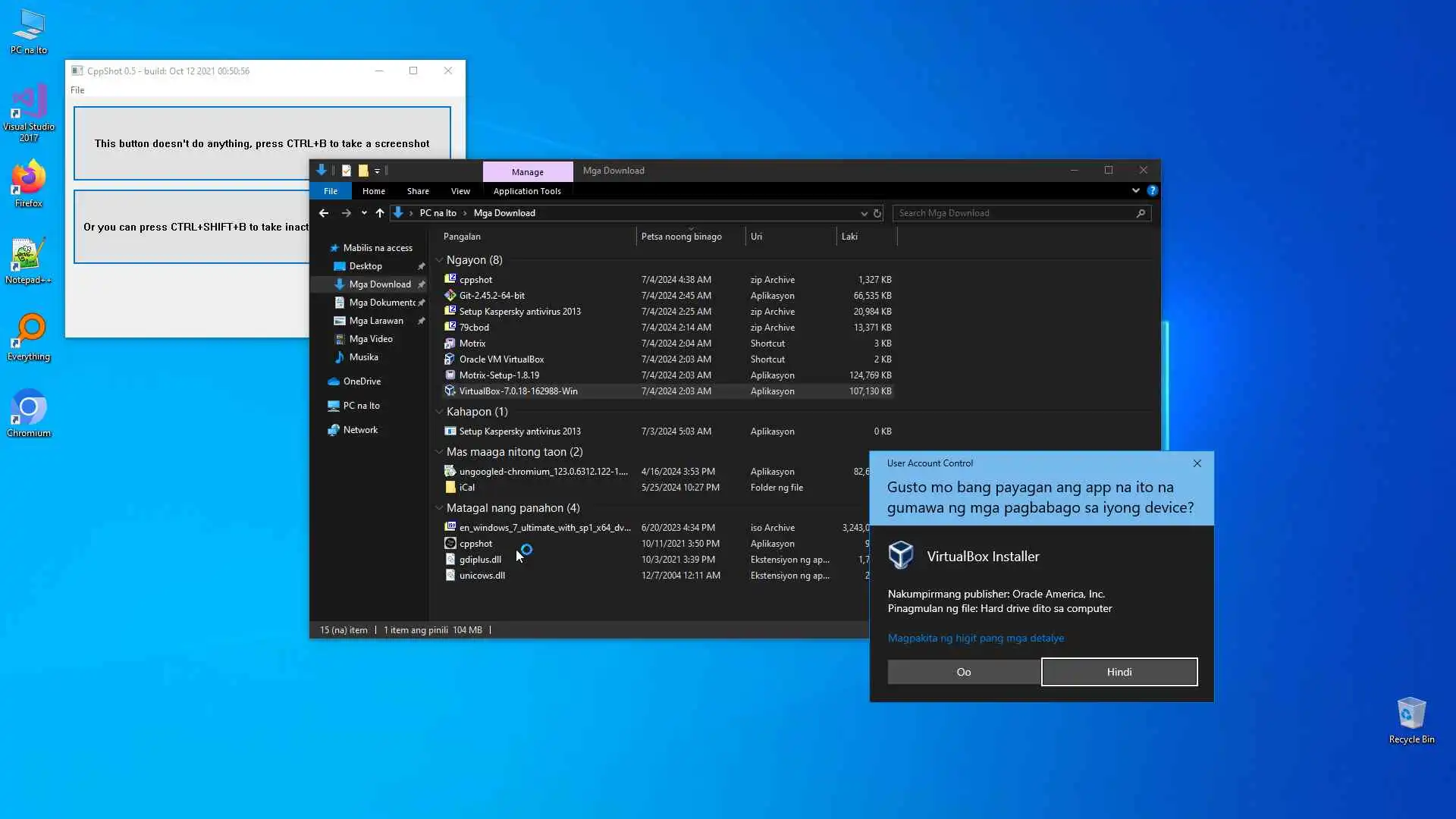Switch to the Application Tools tab
Screen dimensions: 1456x819
coord(527,191)
